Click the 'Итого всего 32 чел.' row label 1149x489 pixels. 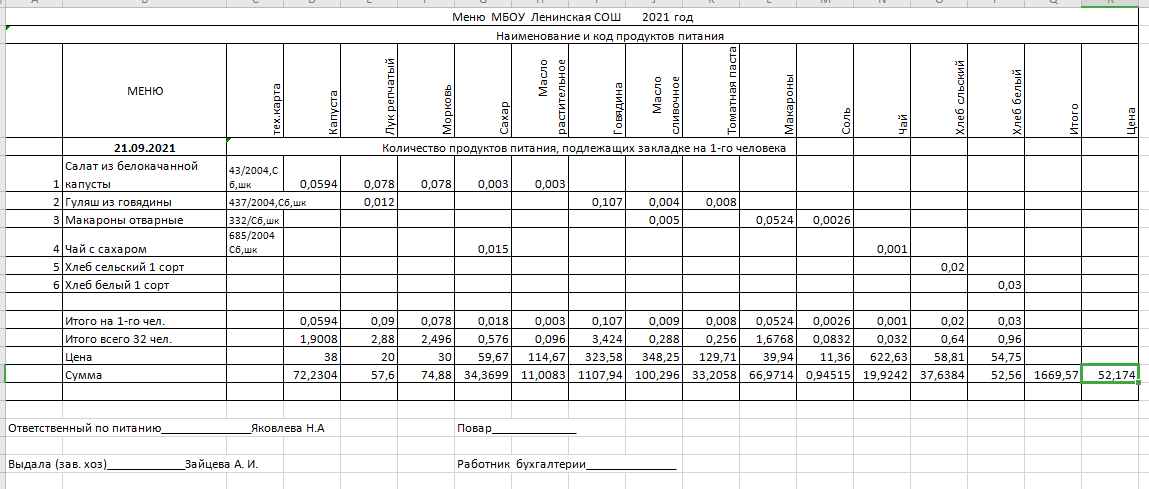(x=145, y=338)
